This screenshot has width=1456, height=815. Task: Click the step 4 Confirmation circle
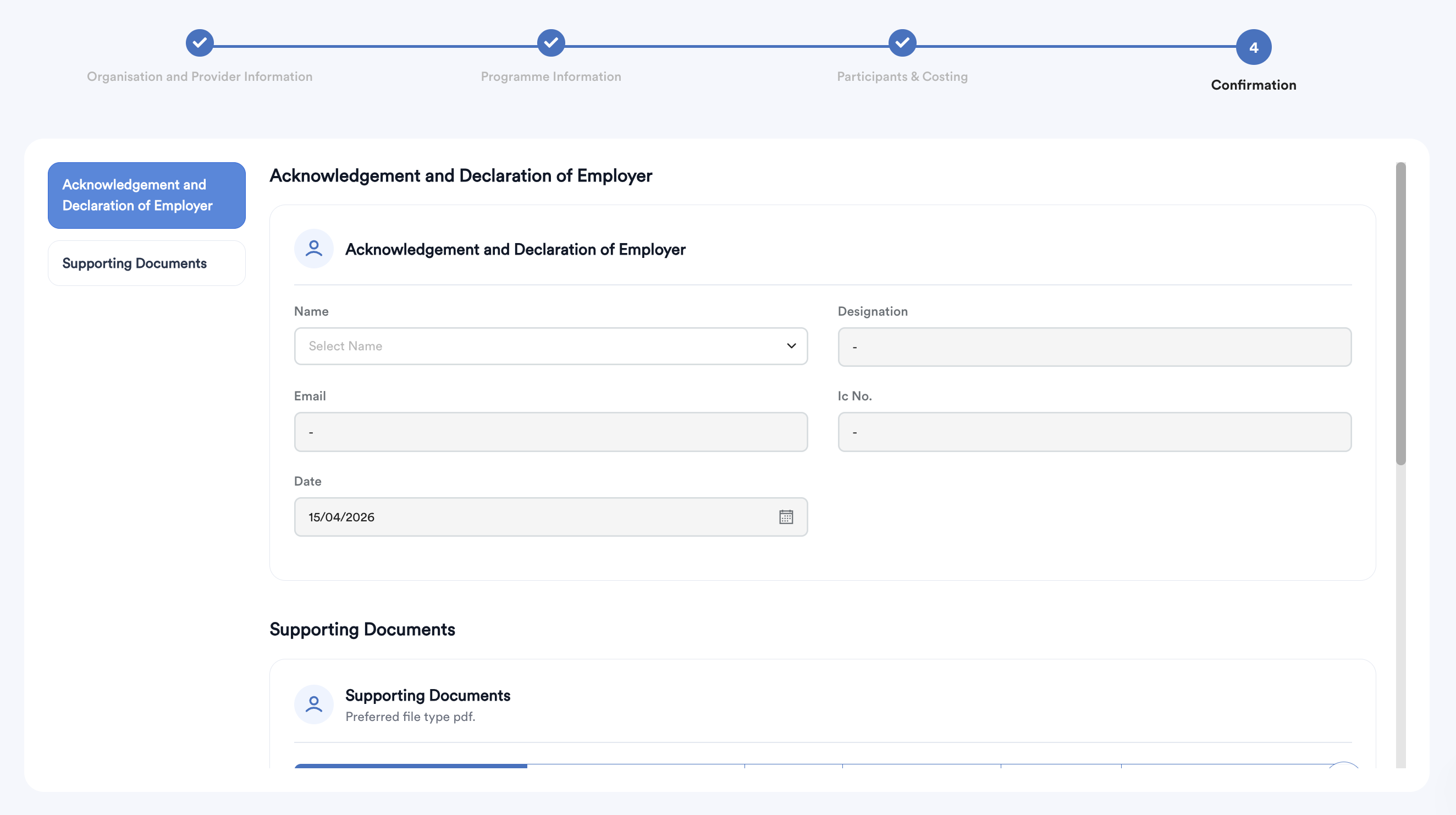click(1253, 47)
